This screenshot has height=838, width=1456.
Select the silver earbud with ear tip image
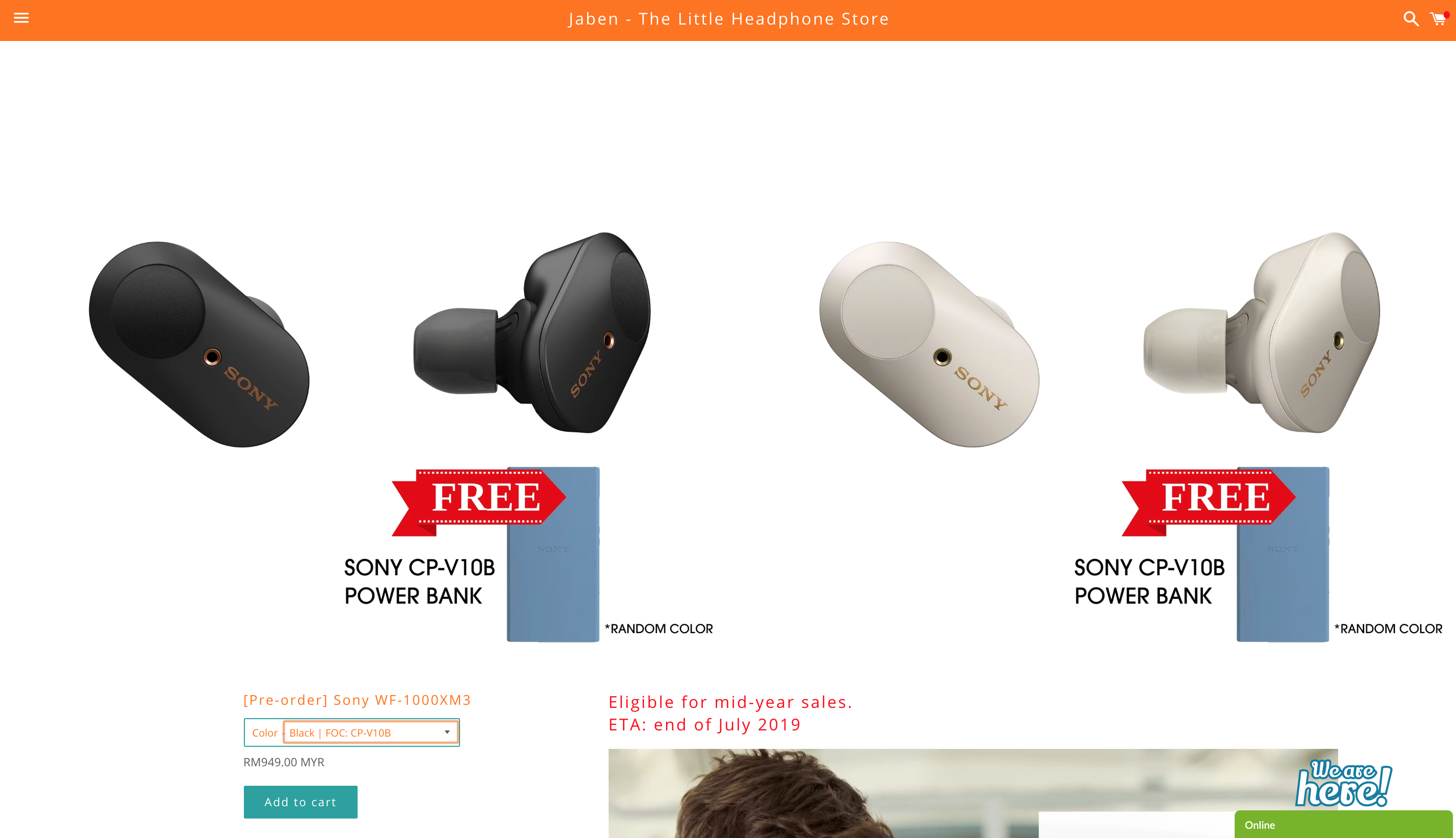[1261, 332]
